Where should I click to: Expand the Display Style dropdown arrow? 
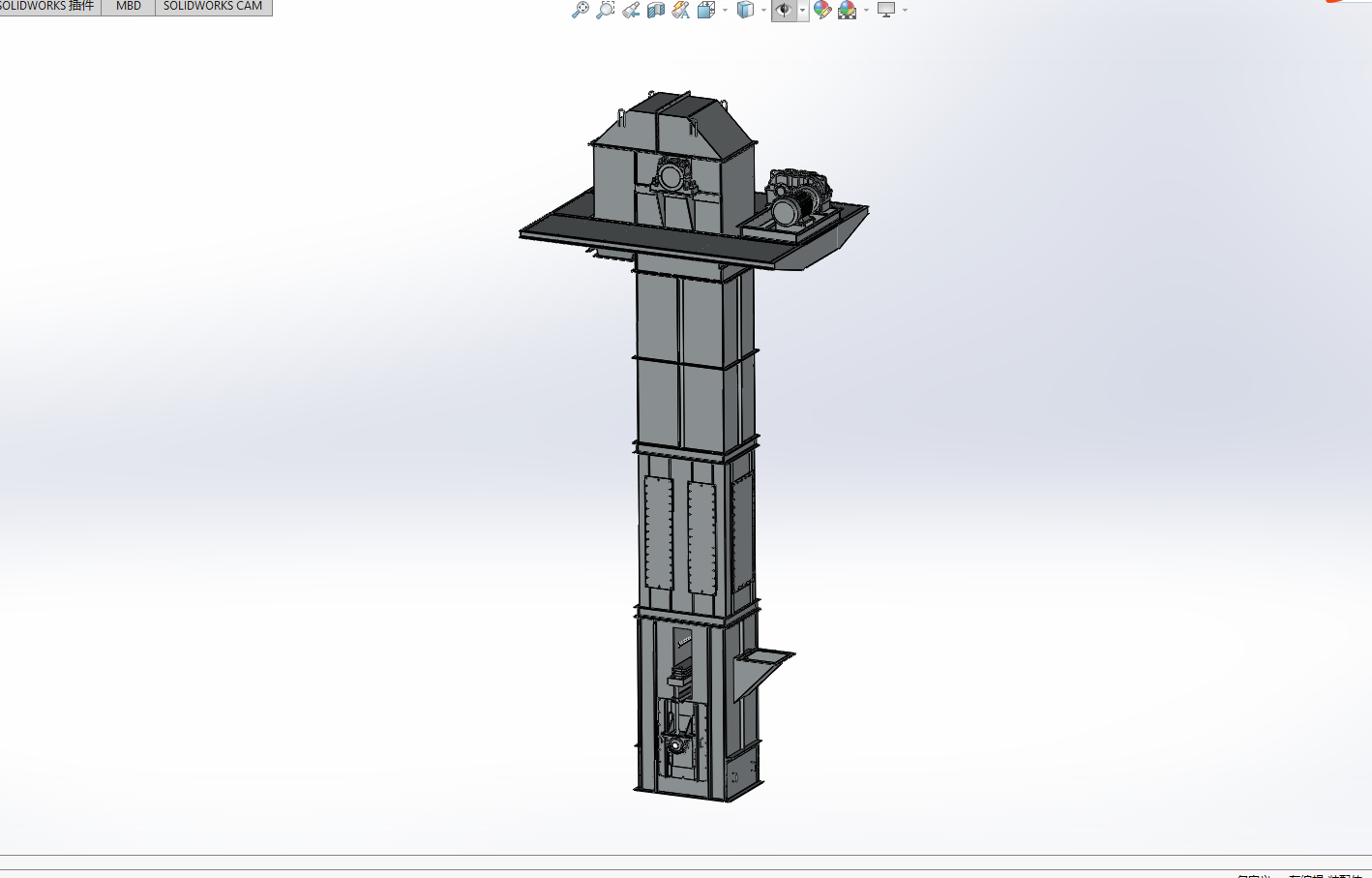pos(763,11)
